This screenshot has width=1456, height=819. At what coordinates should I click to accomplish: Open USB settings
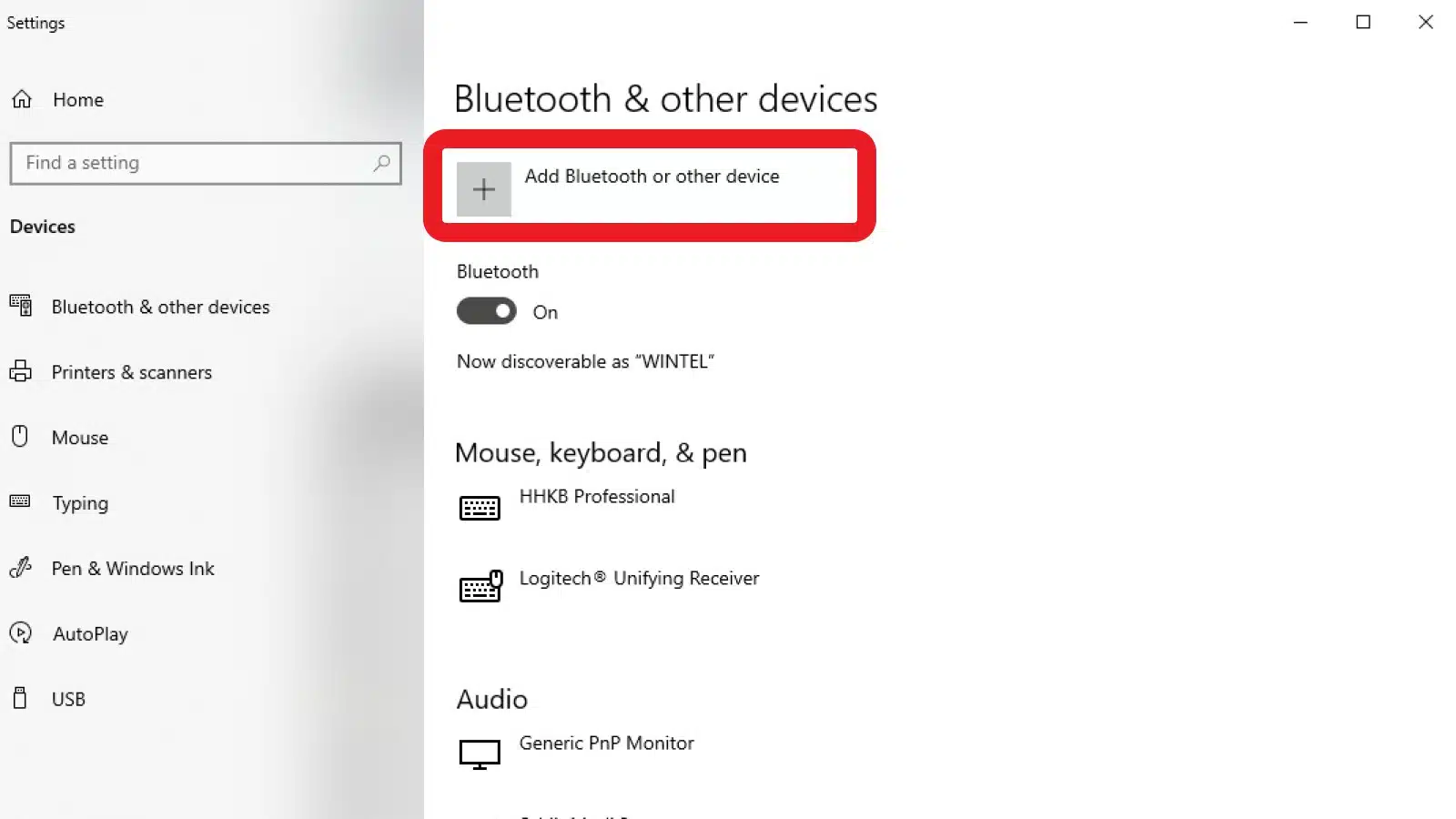[68, 699]
